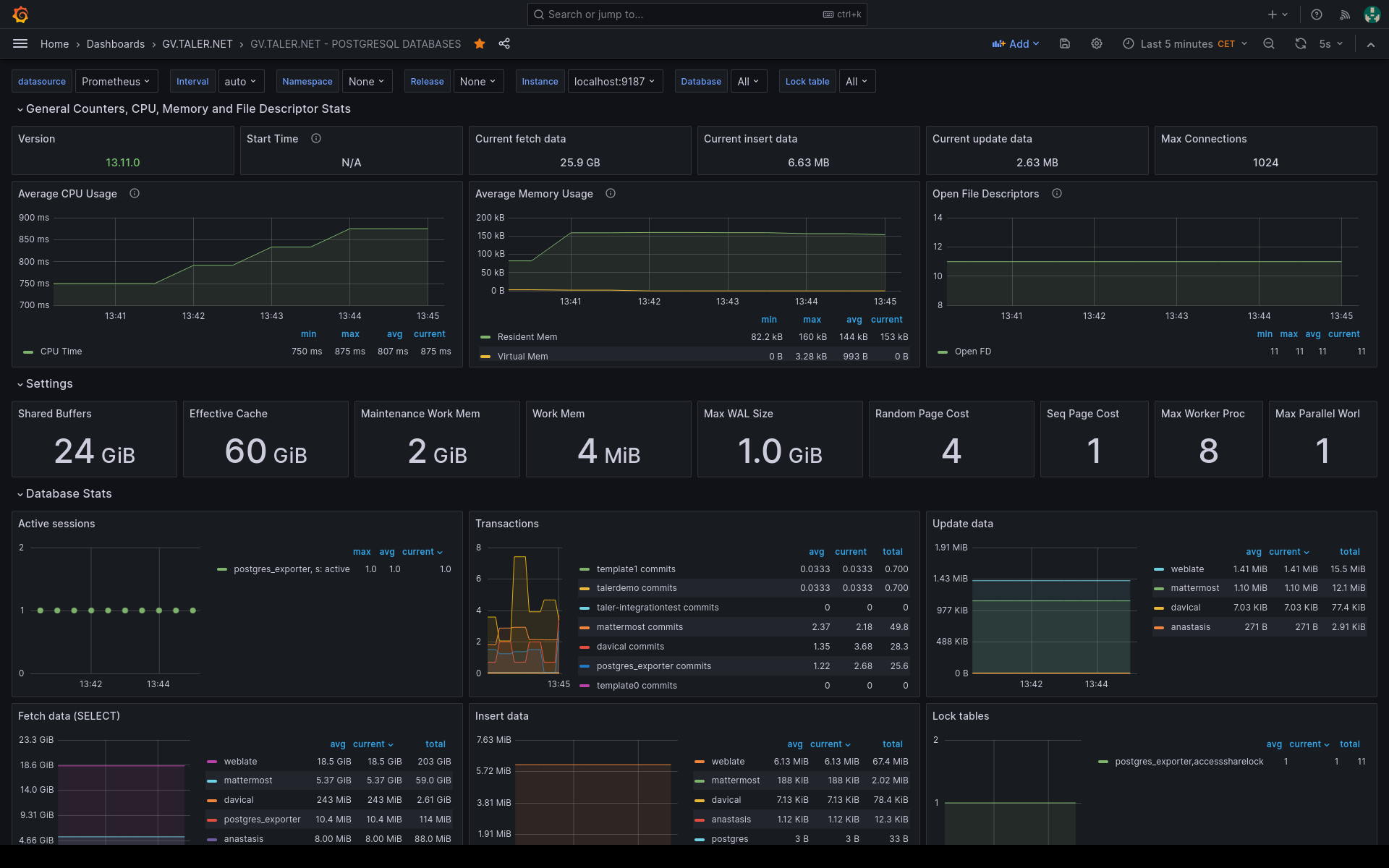Image resolution: width=1389 pixels, height=868 pixels.
Task: Open the Max WAL Size panel title
Action: coord(739,414)
